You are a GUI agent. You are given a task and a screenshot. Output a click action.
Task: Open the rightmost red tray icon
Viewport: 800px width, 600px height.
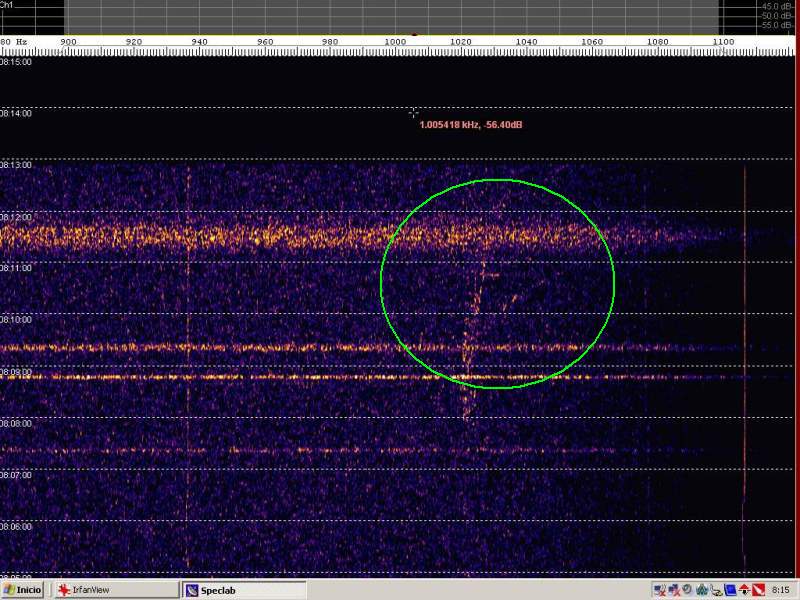click(759, 590)
